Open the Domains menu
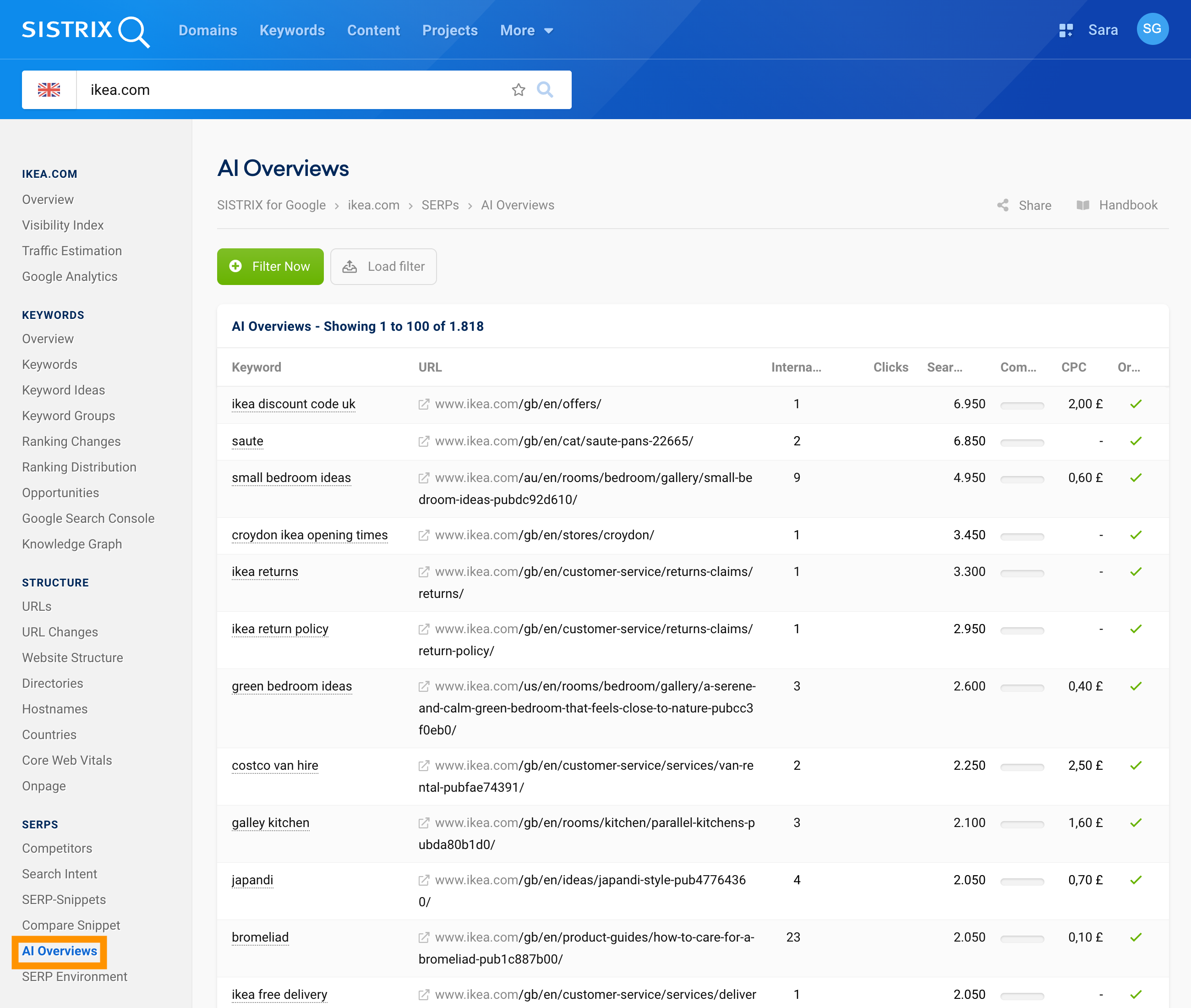Image resolution: width=1191 pixels, height=1008 pixels. (208, 30)
